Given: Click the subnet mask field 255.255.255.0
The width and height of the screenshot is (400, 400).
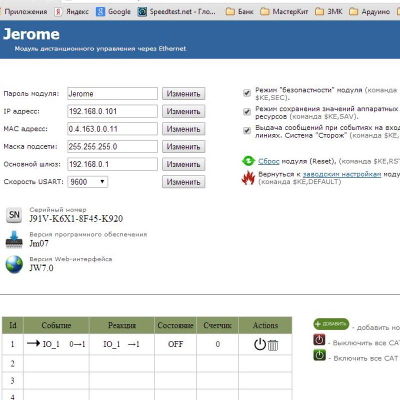Looking at the screenshot, I should [112, 147].
